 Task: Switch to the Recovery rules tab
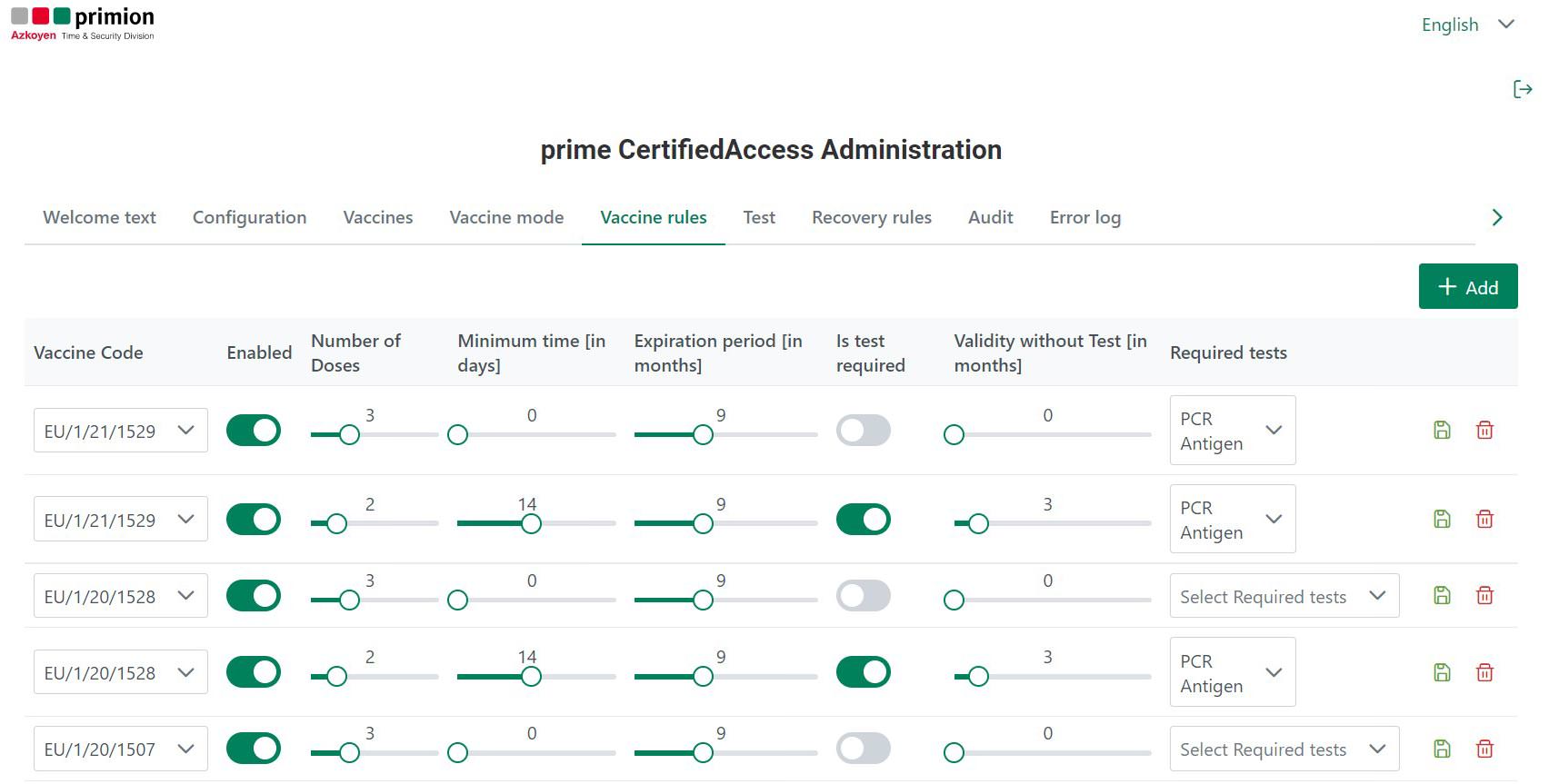[872, 217]
